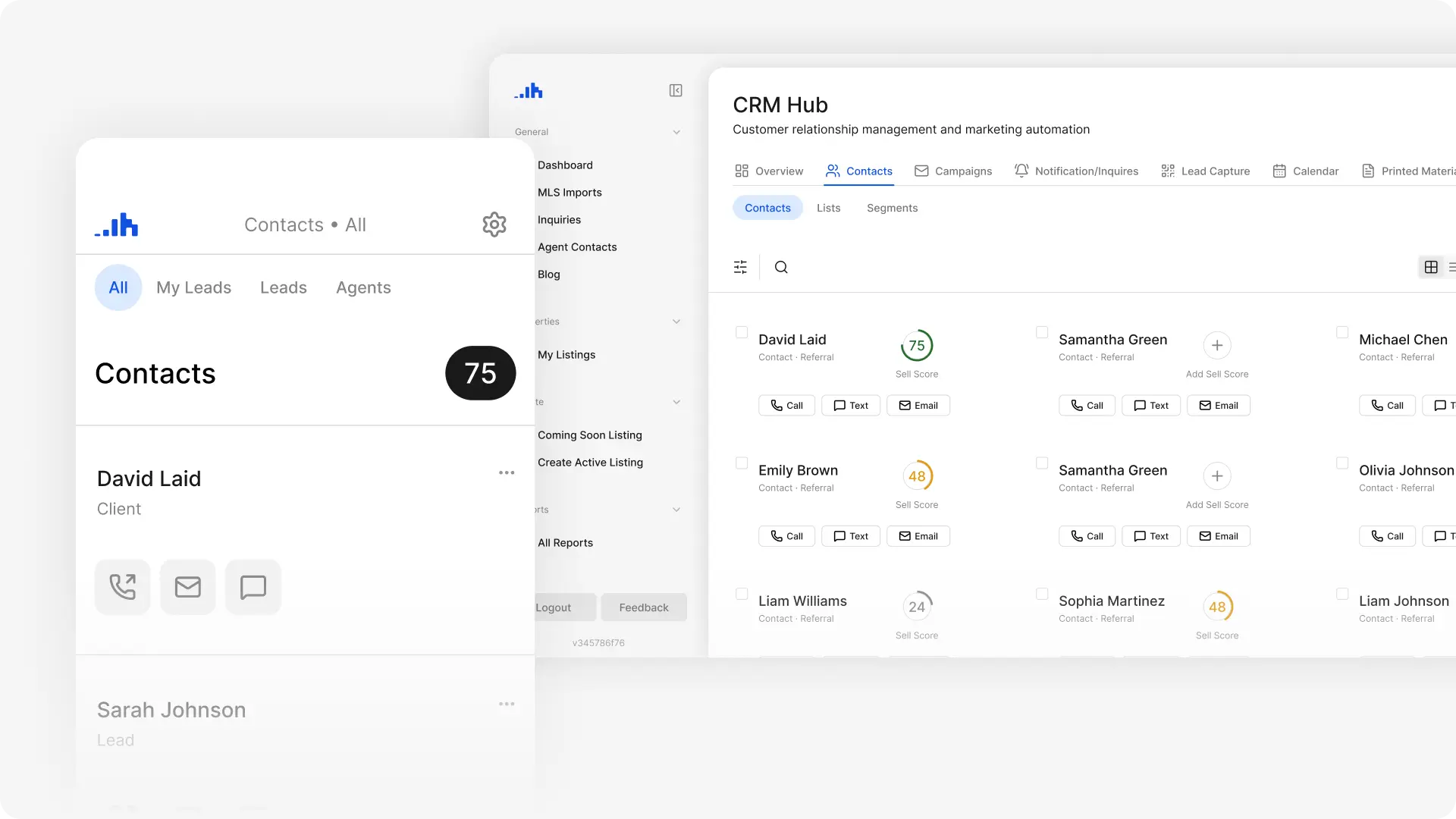
Task: Switch to grid view layout
Action: point(1432,267)
